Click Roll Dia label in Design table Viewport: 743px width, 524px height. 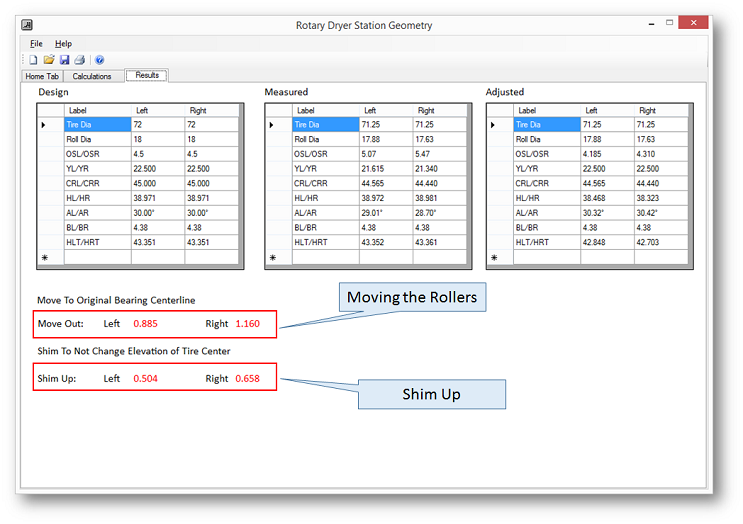(98, 139)
